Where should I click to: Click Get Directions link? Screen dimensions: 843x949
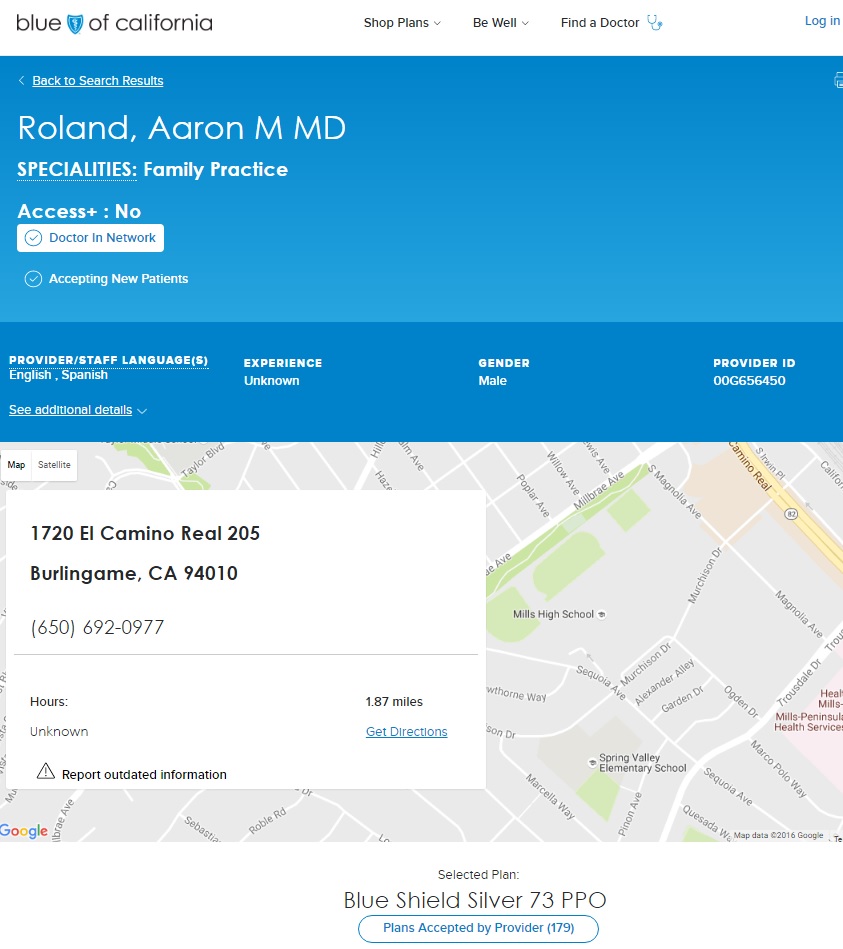407,732
